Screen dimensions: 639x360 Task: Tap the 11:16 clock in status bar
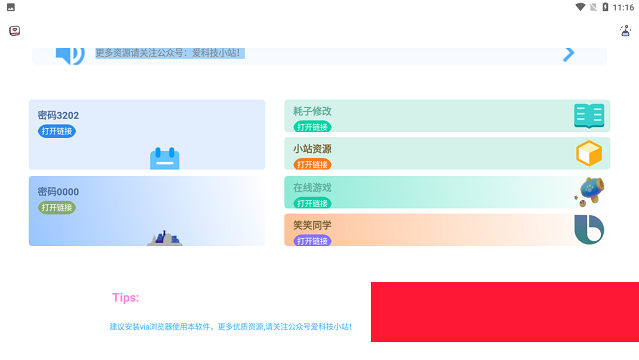tap(623, 7)
